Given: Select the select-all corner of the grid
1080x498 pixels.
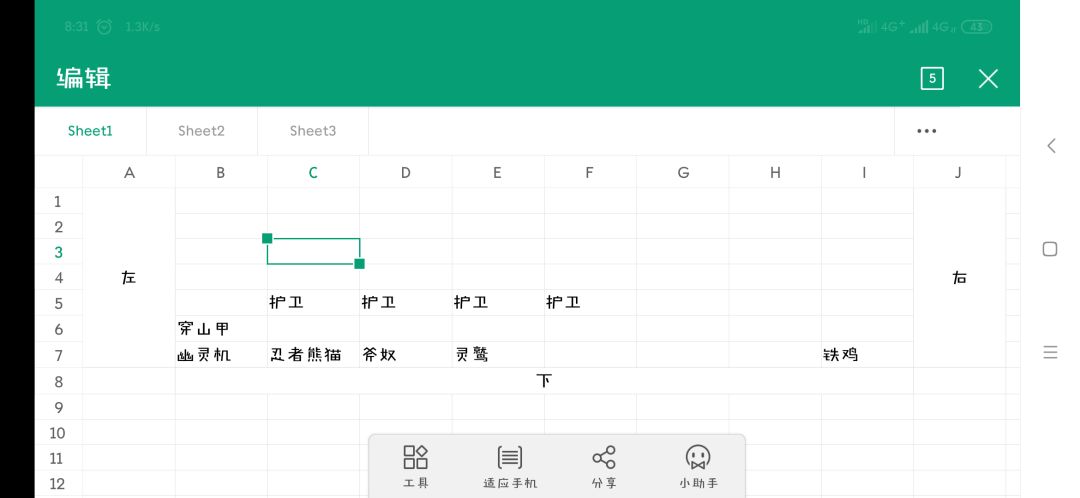Looking at the screenshot, I should click(x=58, y=172).
